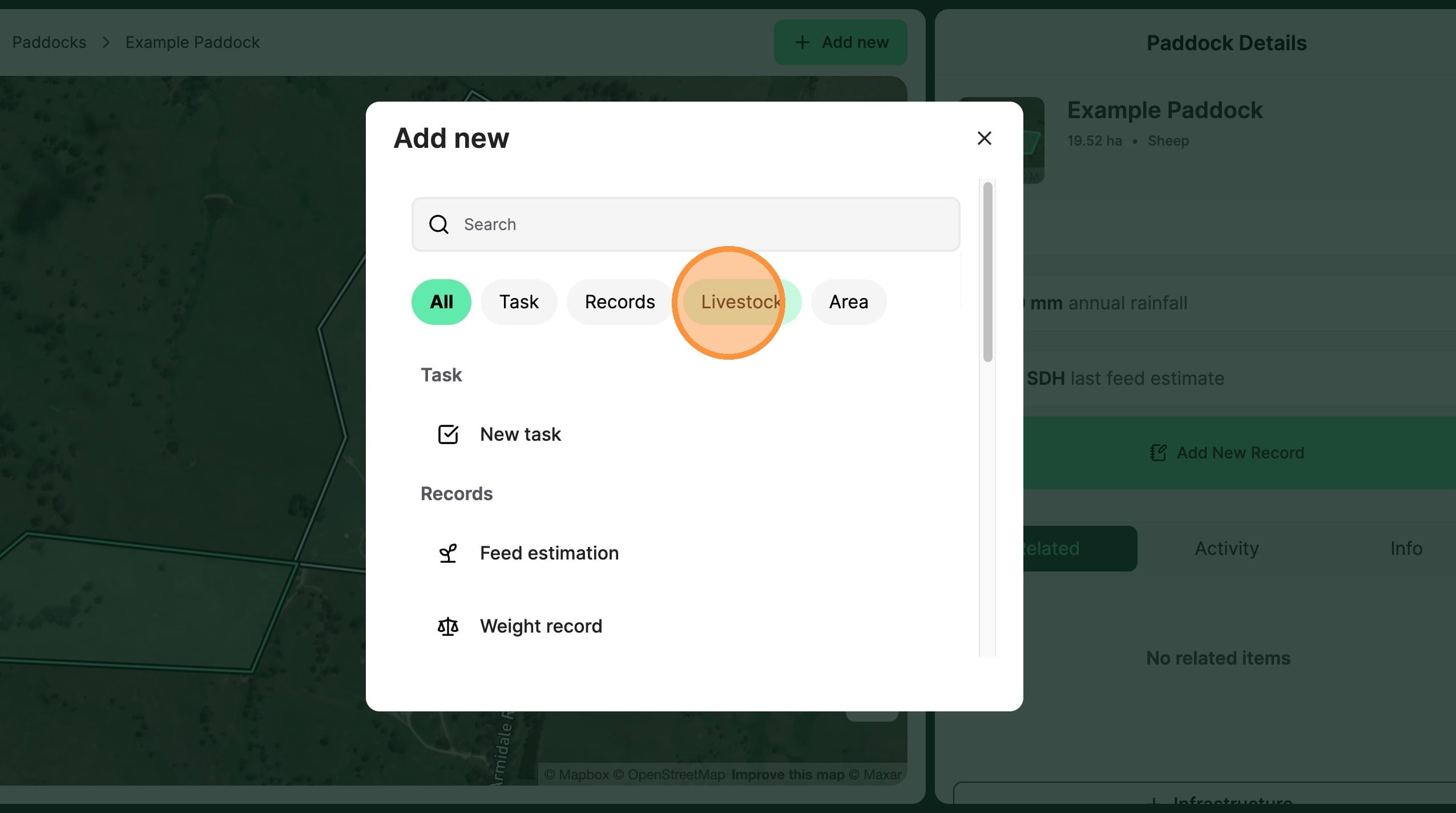Choose the Weight record option
Viewport: 1456px width, 813px height.
541,626
